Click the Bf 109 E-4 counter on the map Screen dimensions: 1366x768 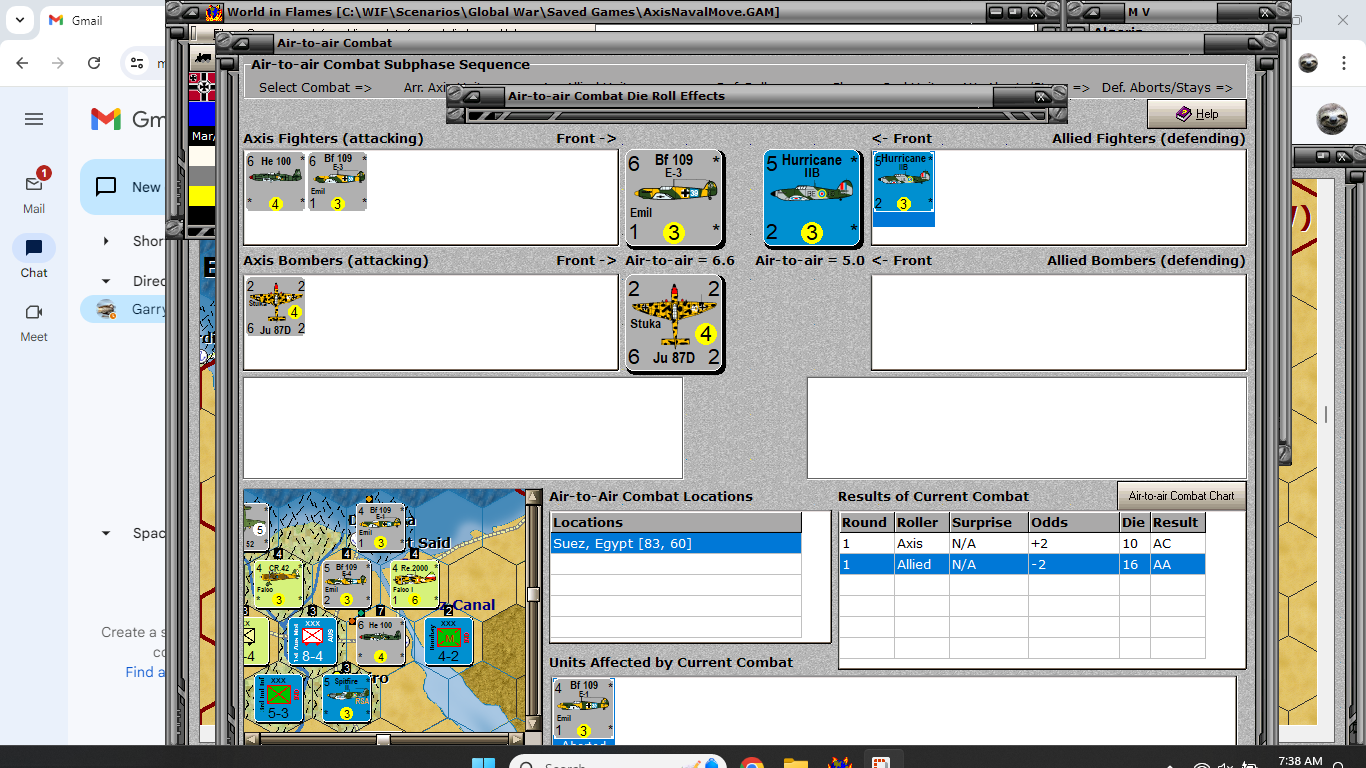click(x=346, y=584)
